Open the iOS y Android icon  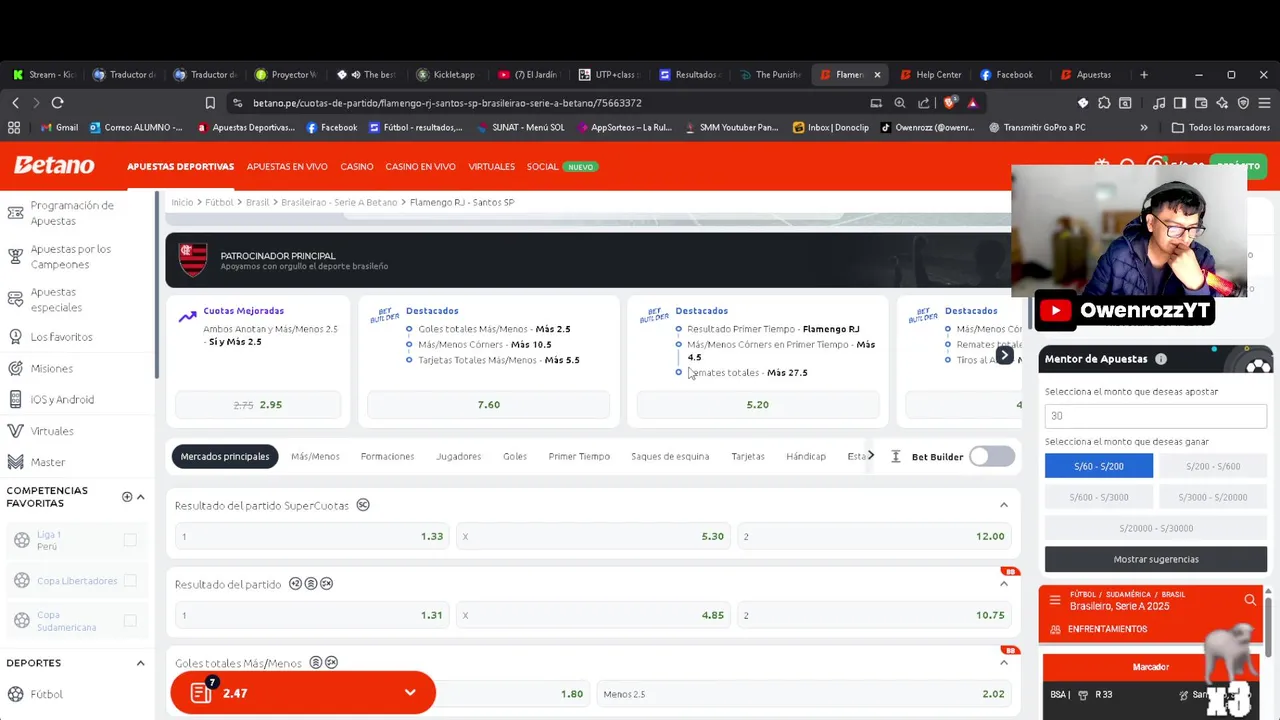pos(15,399)
